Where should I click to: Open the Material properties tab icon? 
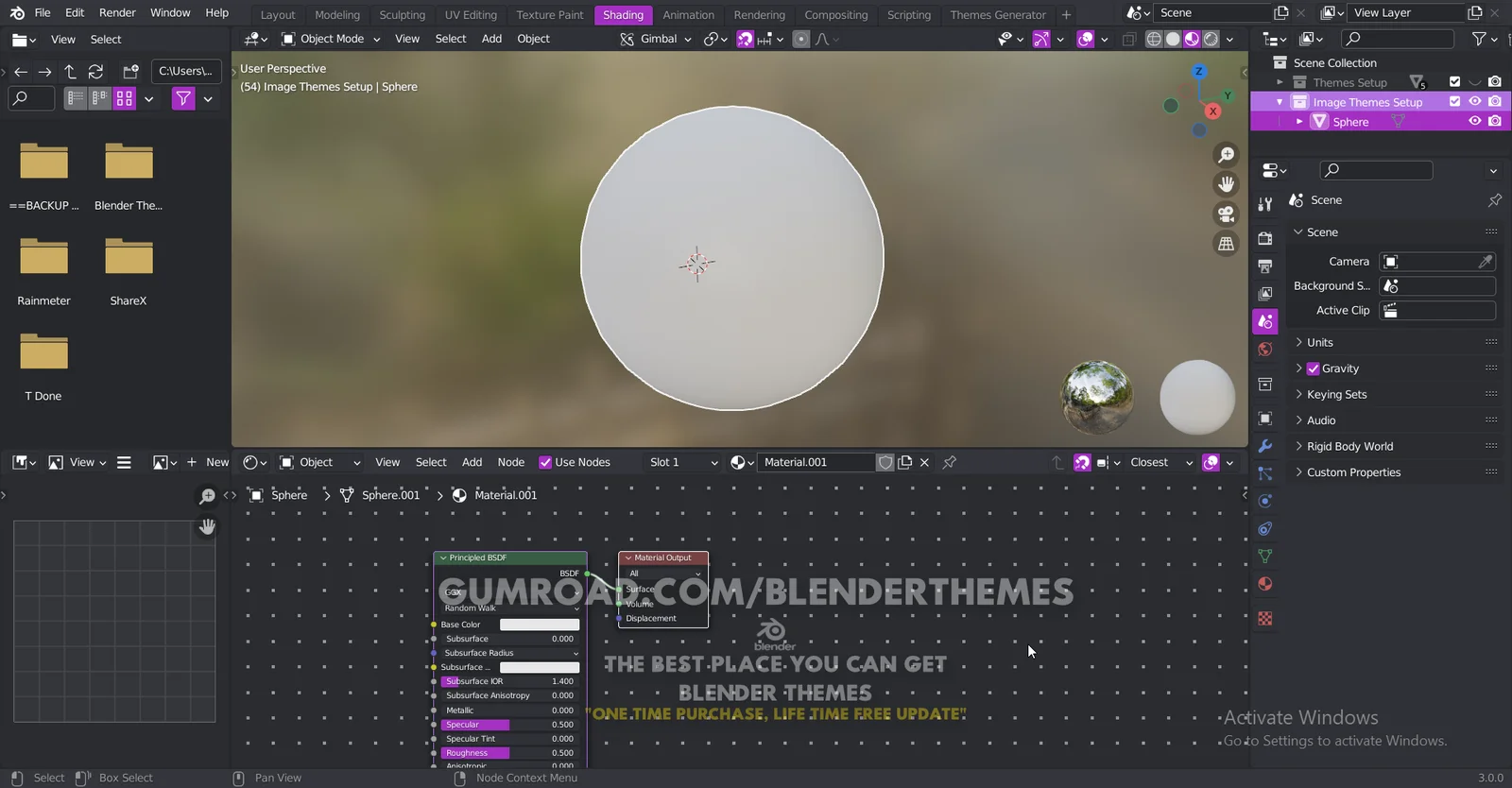[1265, 584]
